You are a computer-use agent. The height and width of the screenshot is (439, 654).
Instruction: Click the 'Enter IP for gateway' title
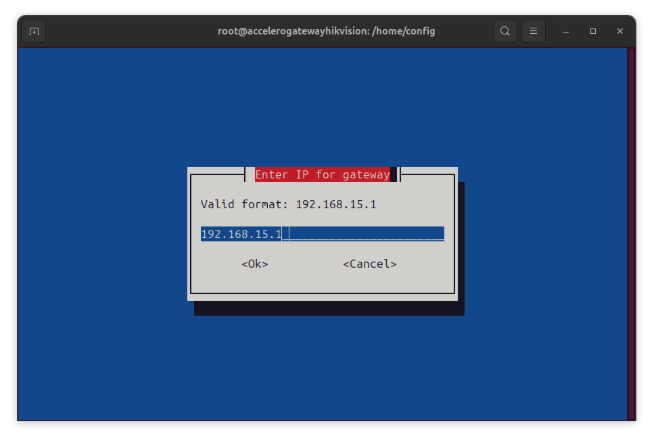pos(322,175)
